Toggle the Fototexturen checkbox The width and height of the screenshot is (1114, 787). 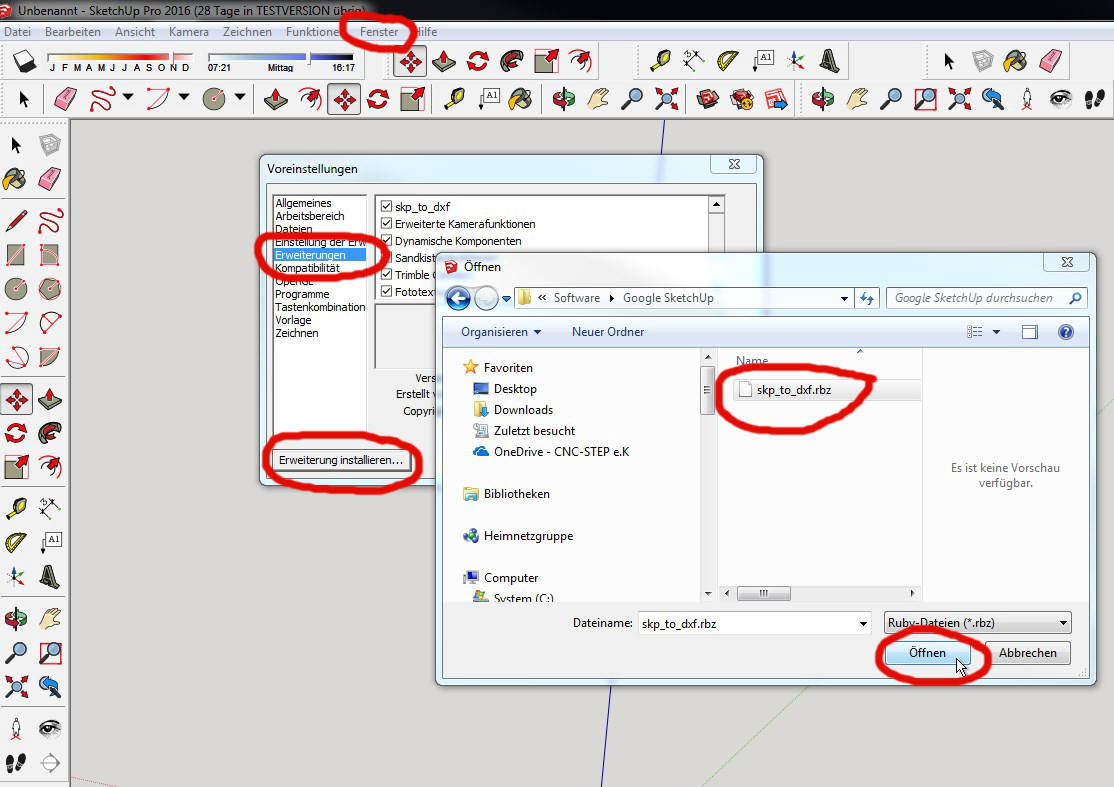(x=386, y=291)
